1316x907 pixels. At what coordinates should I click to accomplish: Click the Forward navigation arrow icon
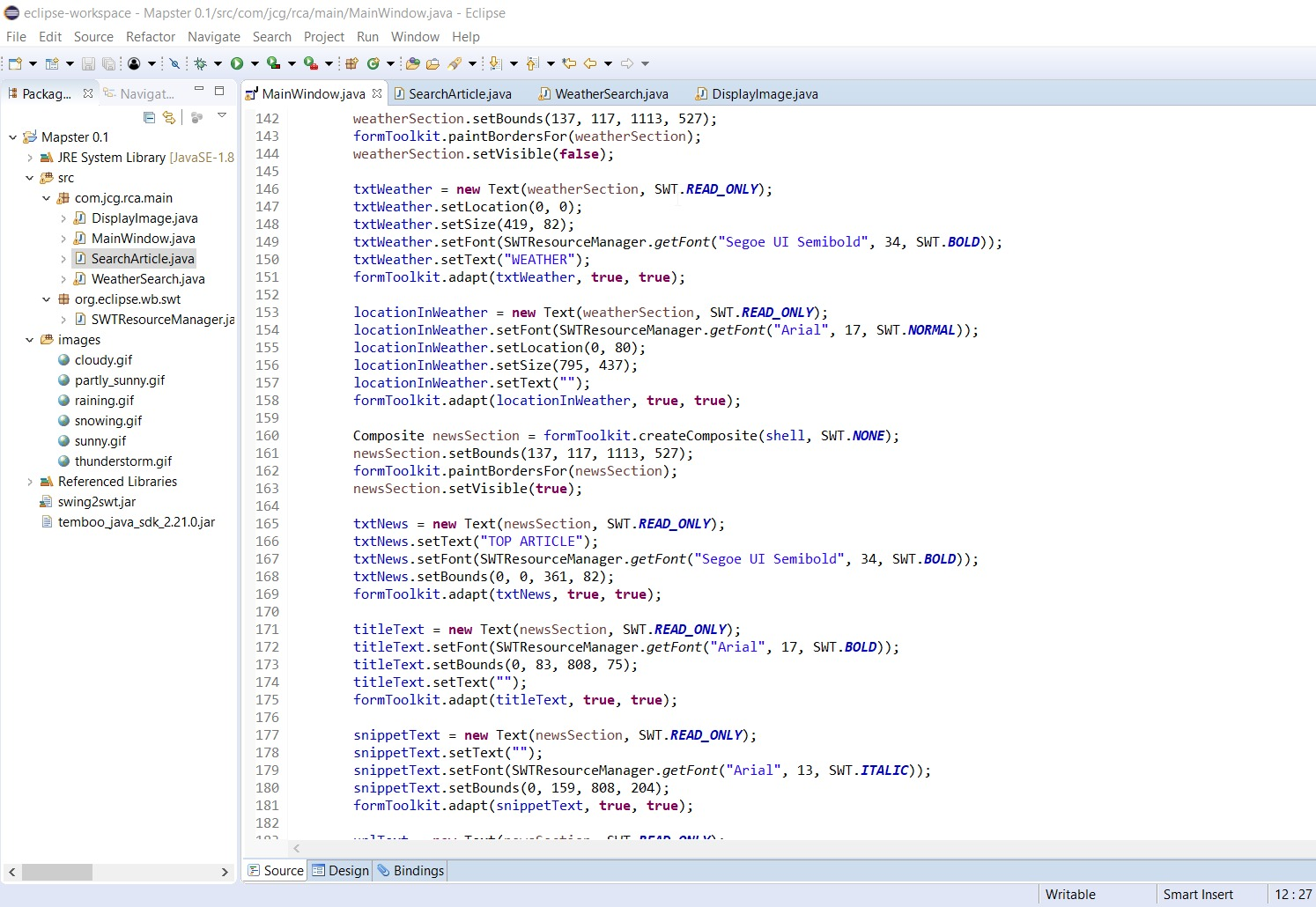tap(626, 63)
